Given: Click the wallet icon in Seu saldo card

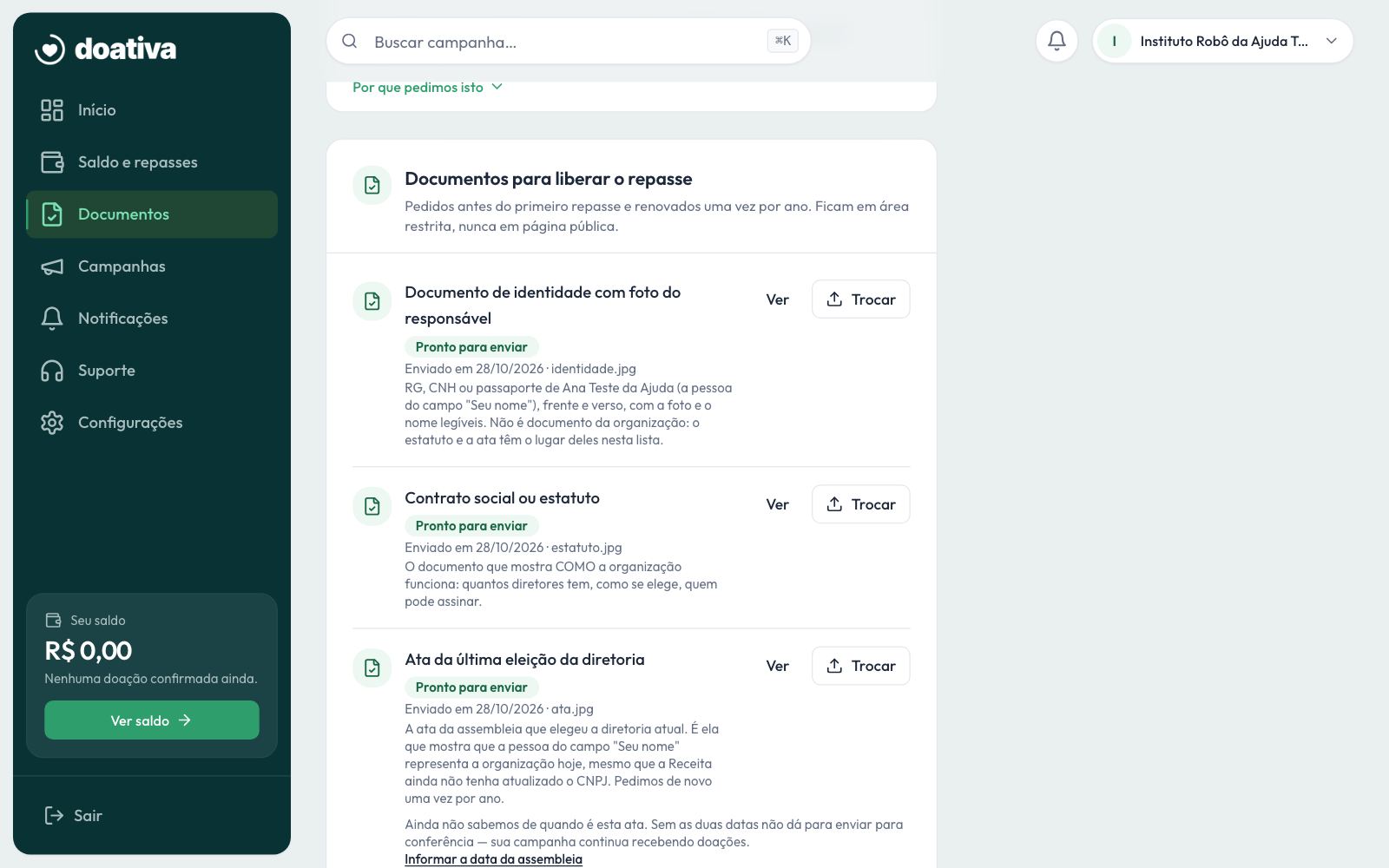Looking at the screenshot, I should tap(53, 620).
